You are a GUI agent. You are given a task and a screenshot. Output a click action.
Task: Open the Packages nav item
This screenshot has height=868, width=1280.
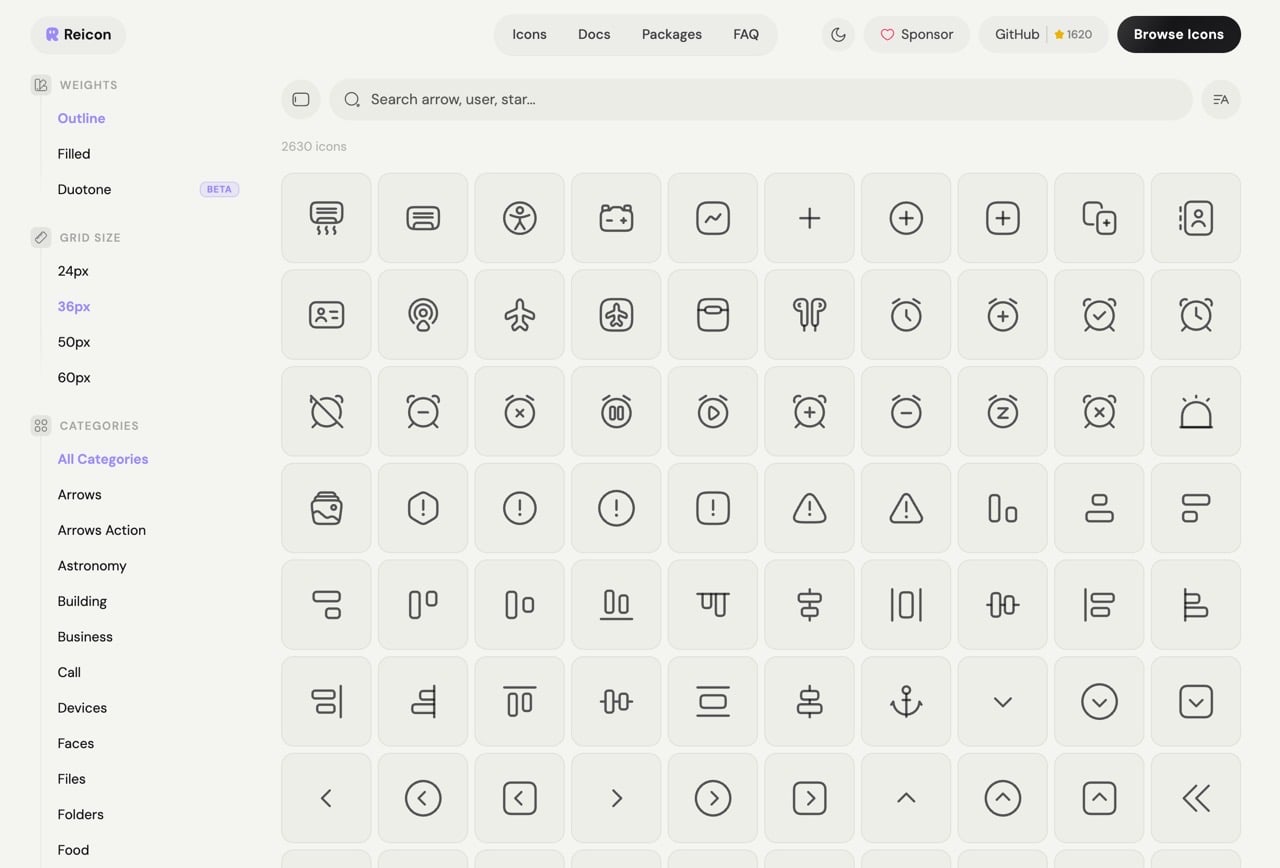672,34
